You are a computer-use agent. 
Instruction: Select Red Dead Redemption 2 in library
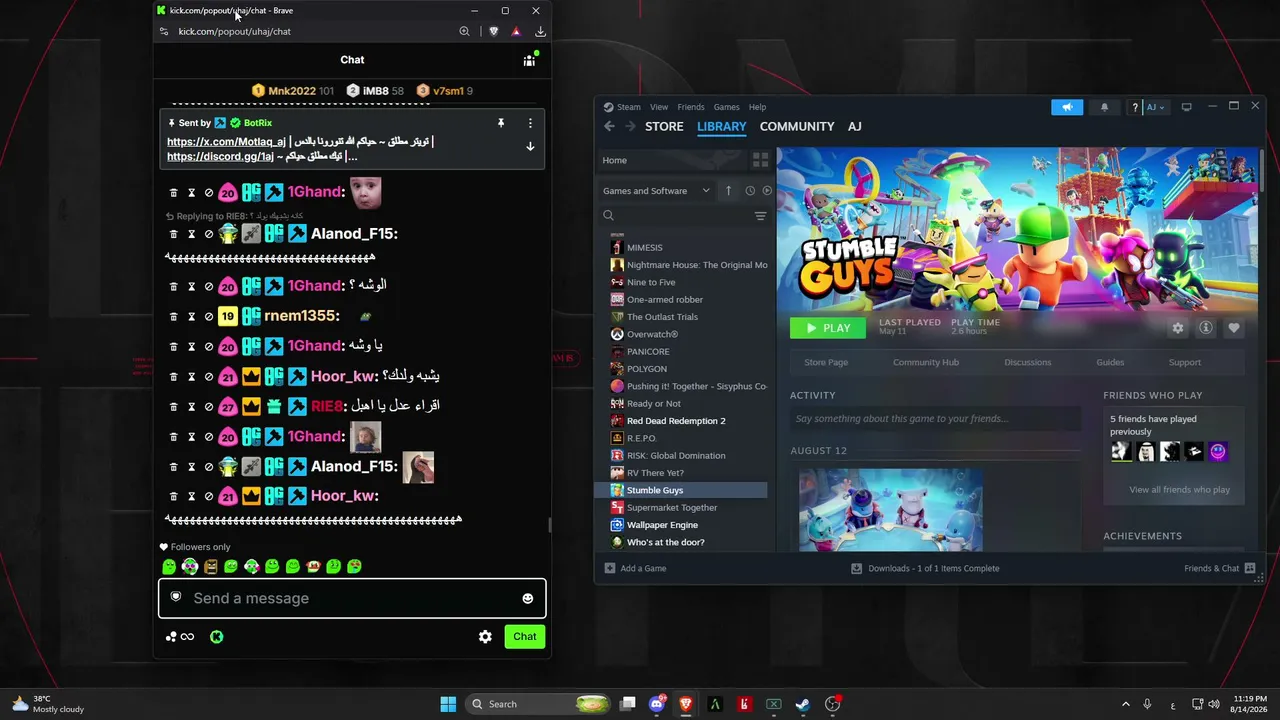(x=676, y=421)
